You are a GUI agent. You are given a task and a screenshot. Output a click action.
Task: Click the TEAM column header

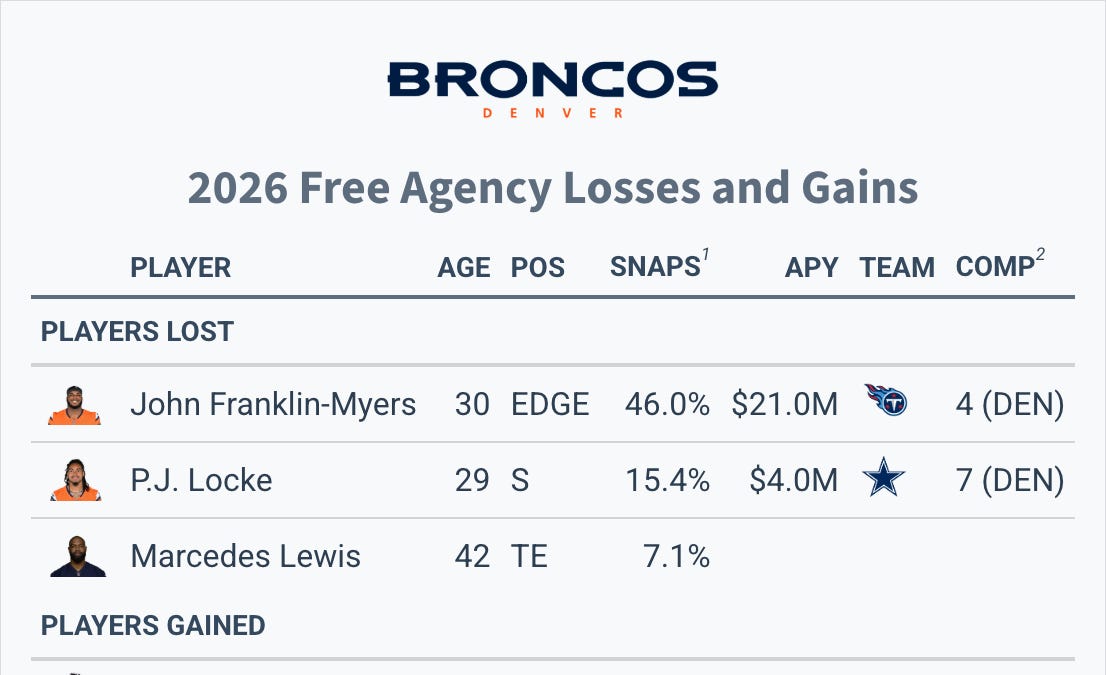897,267
